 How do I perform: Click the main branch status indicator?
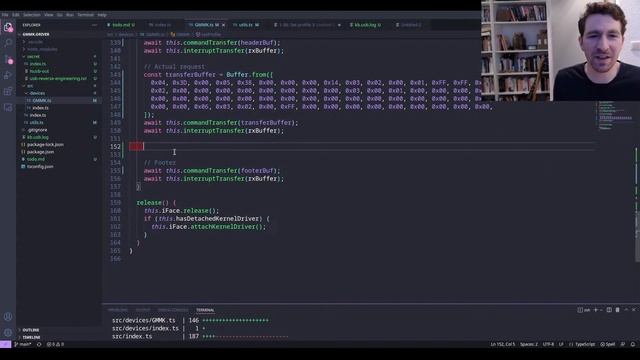[x=23, y=344]
